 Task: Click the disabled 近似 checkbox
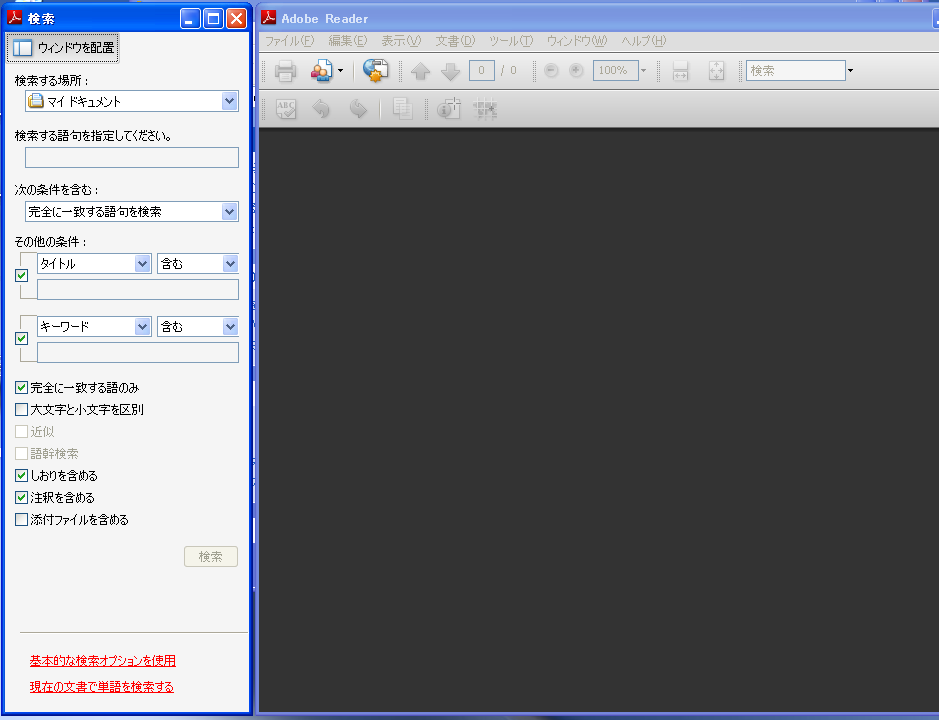(x=22, y=431)
